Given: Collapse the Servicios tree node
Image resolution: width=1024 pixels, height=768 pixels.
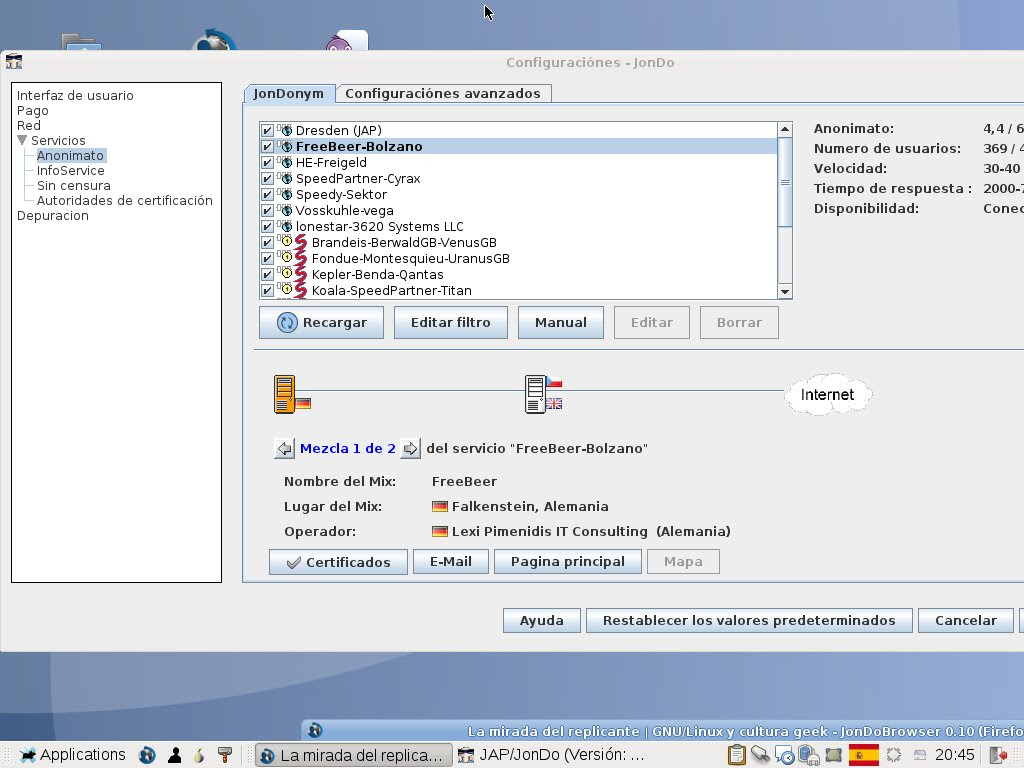Looking at the screenshot, I should (x=22, y=140).
